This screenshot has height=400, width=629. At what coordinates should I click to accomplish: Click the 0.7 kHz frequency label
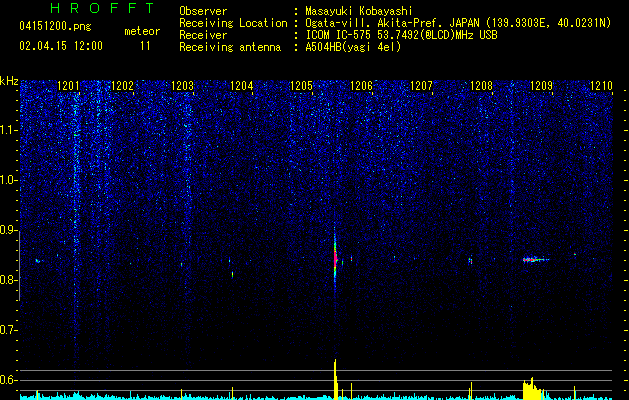8,330
